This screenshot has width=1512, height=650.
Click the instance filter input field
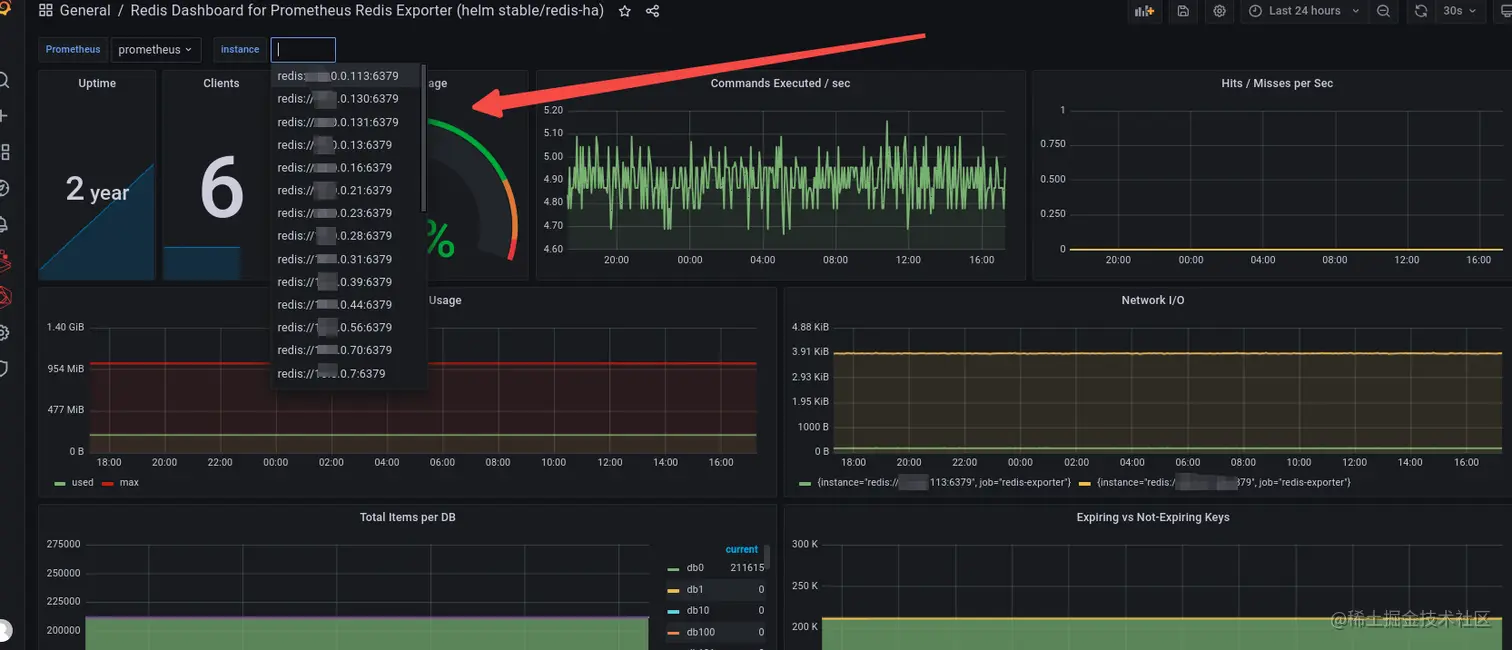(303, 49)
